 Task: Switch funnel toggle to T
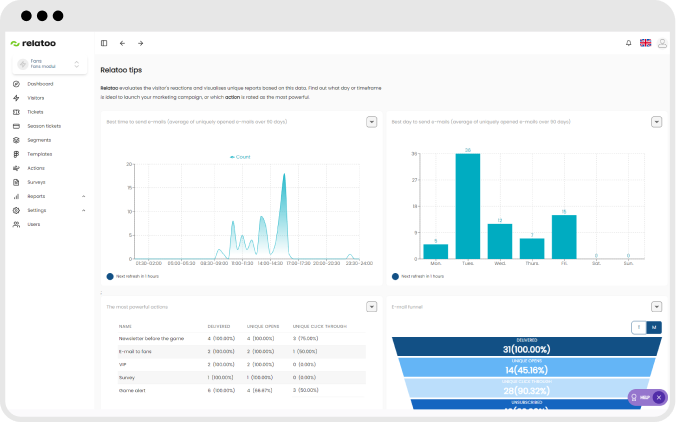639,328
